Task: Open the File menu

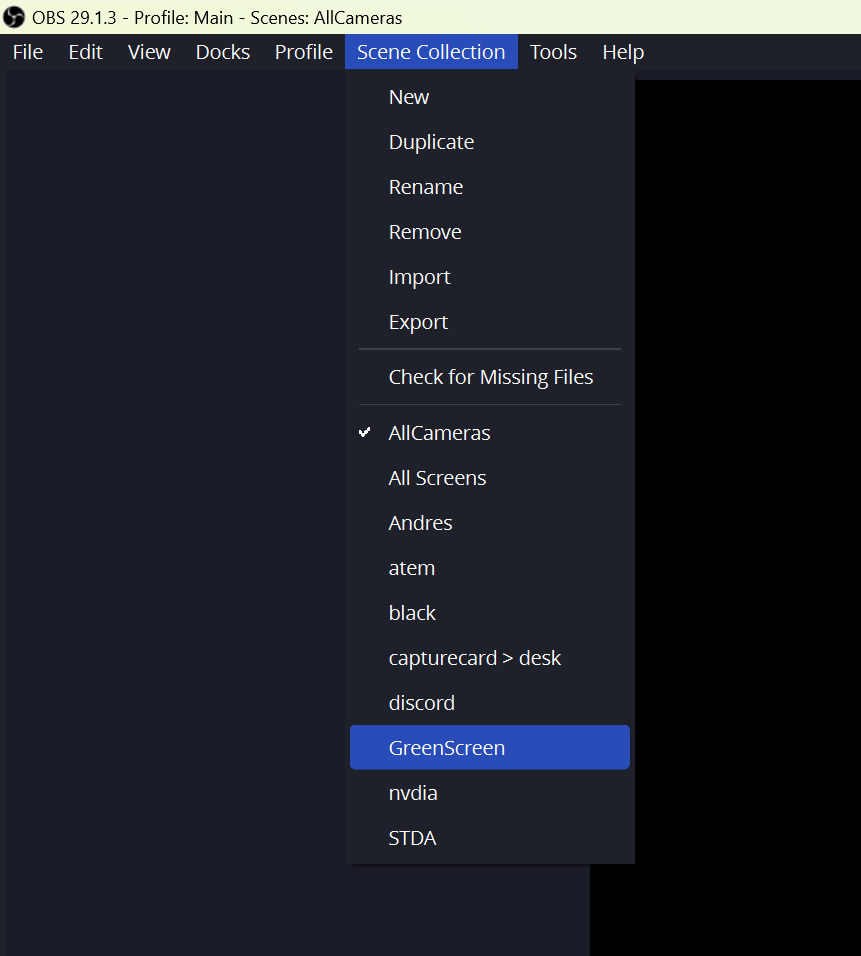Action: point(27,52)
